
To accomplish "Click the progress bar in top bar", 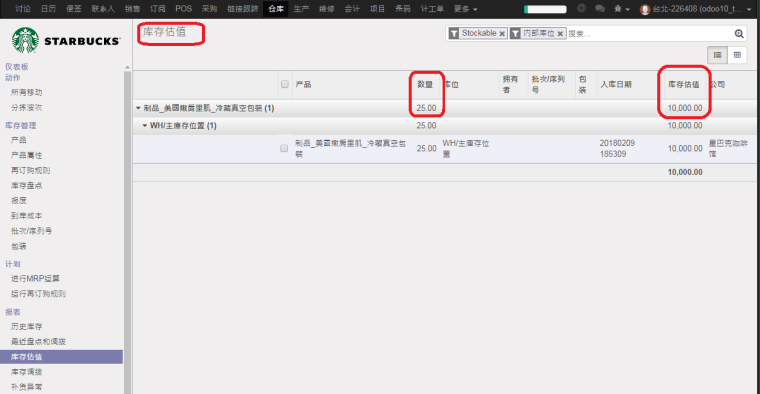I will 545,9.
